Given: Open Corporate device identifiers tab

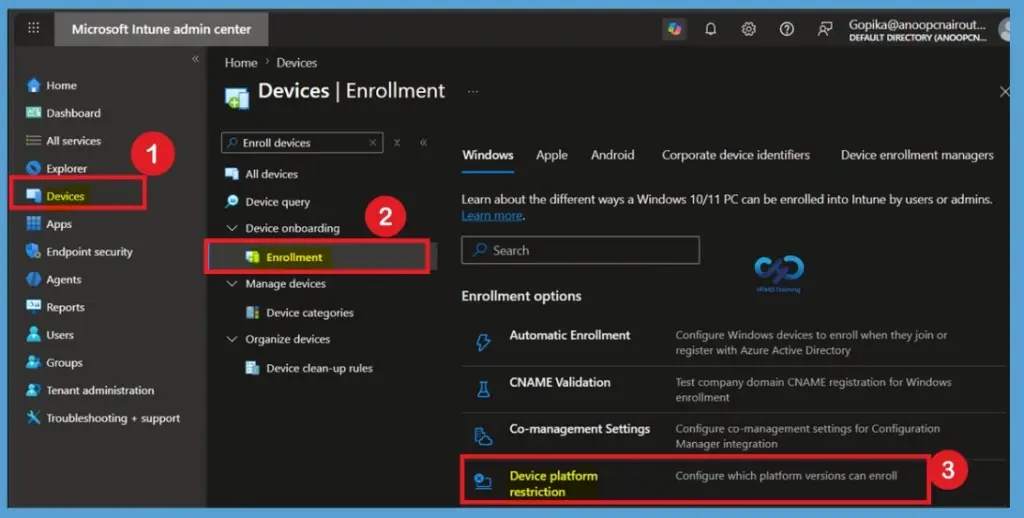Looking at the screenshot, I should click(x=735, y=155).
